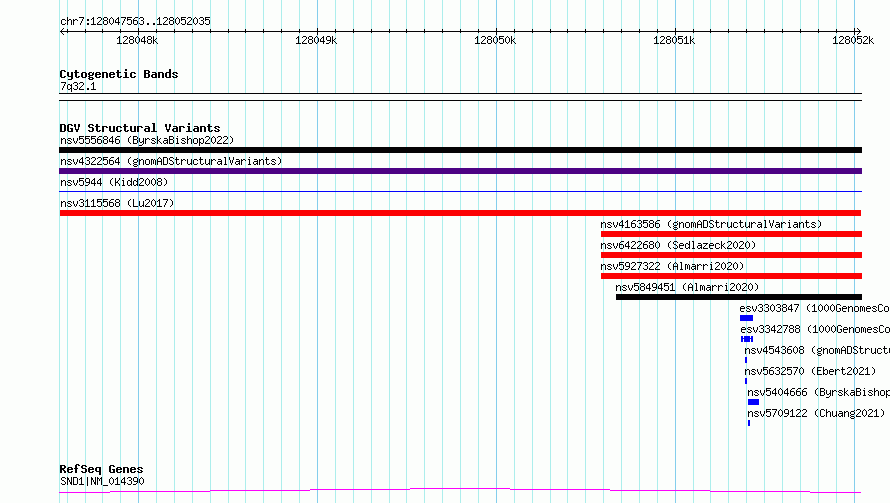Click the 128052k ruler label

(x=853, y=40)
